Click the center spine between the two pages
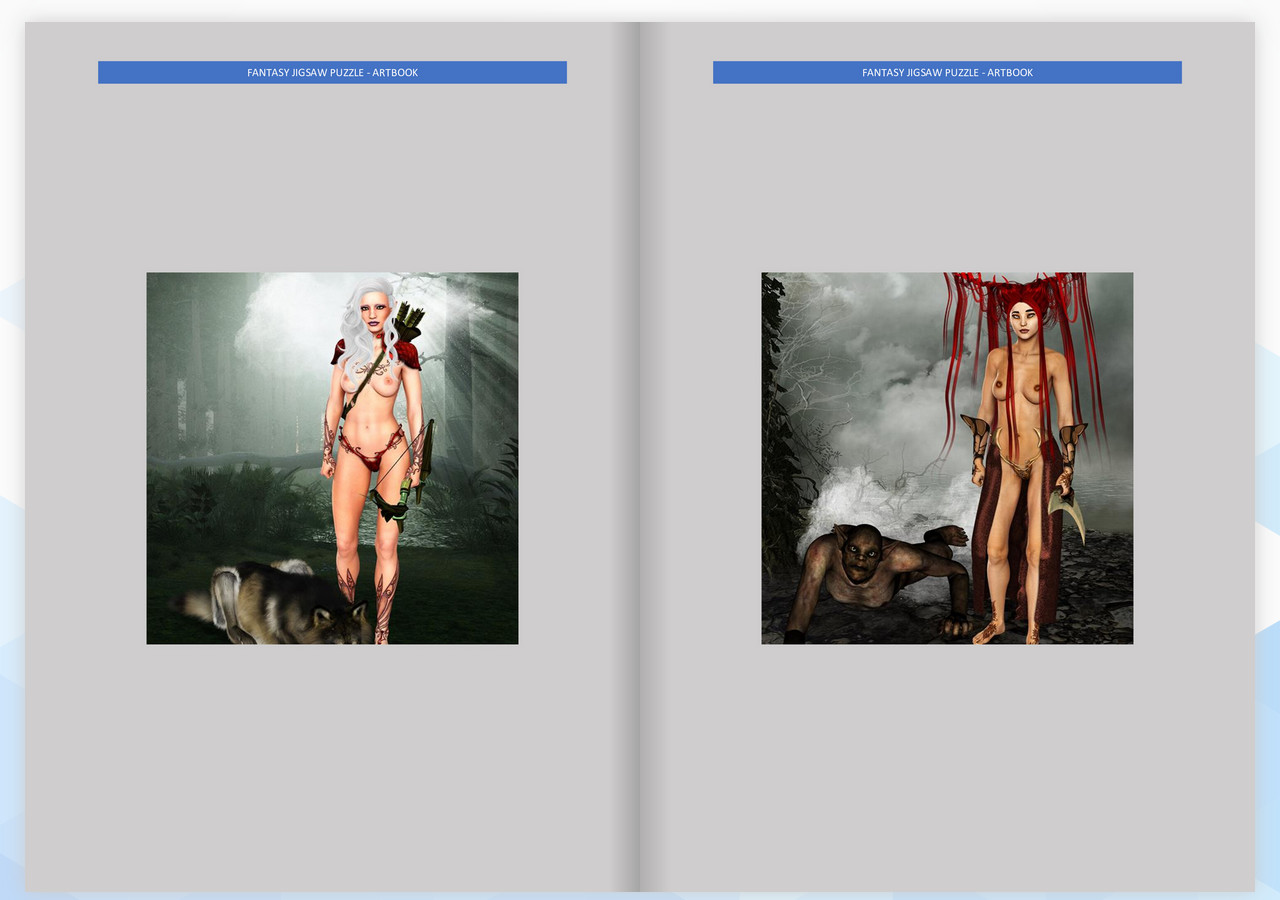The image size is (1280, 900). 640,450
